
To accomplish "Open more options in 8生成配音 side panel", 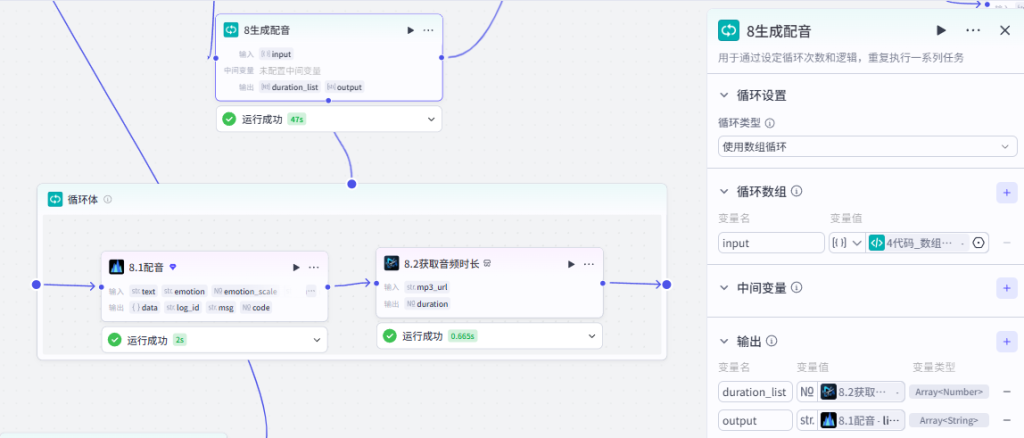I will point(973,30).
